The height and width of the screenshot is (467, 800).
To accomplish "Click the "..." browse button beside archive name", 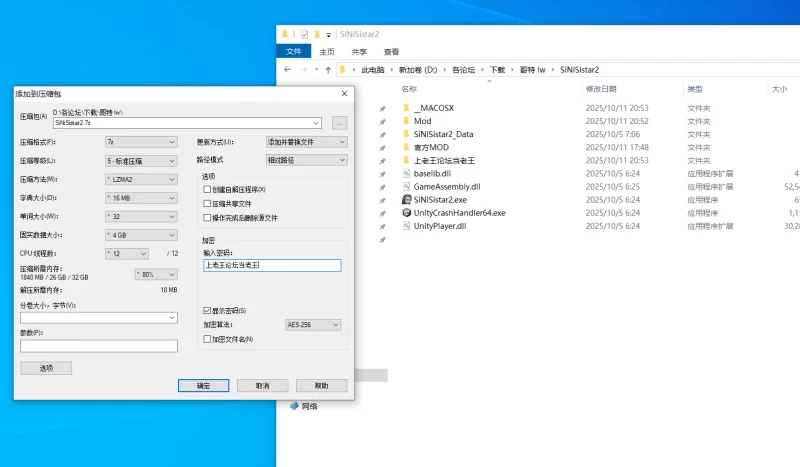I will (x=339, y=123).
